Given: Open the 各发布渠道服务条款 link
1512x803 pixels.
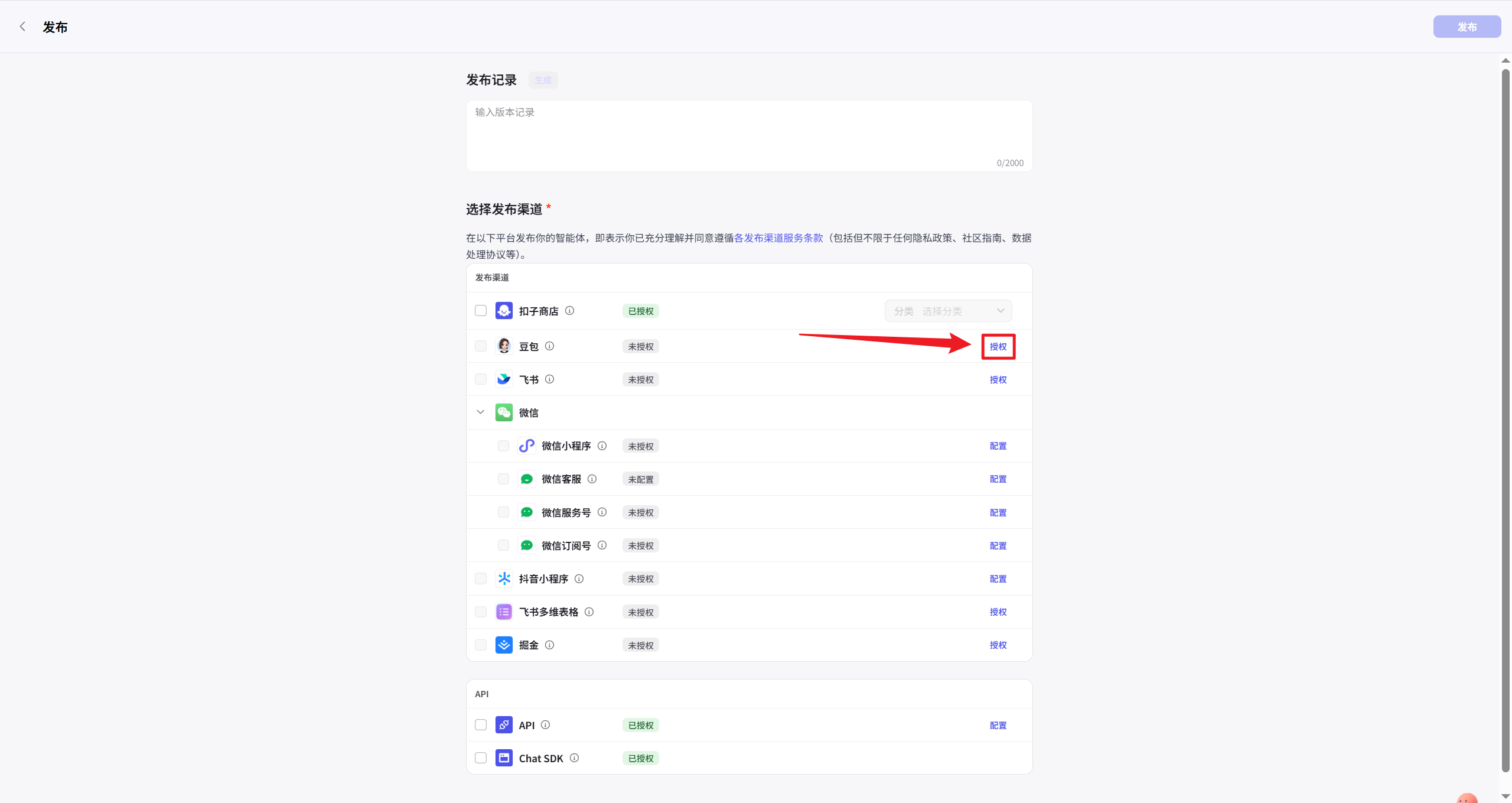Looking at the screenshot, I should tap(780, 238).
